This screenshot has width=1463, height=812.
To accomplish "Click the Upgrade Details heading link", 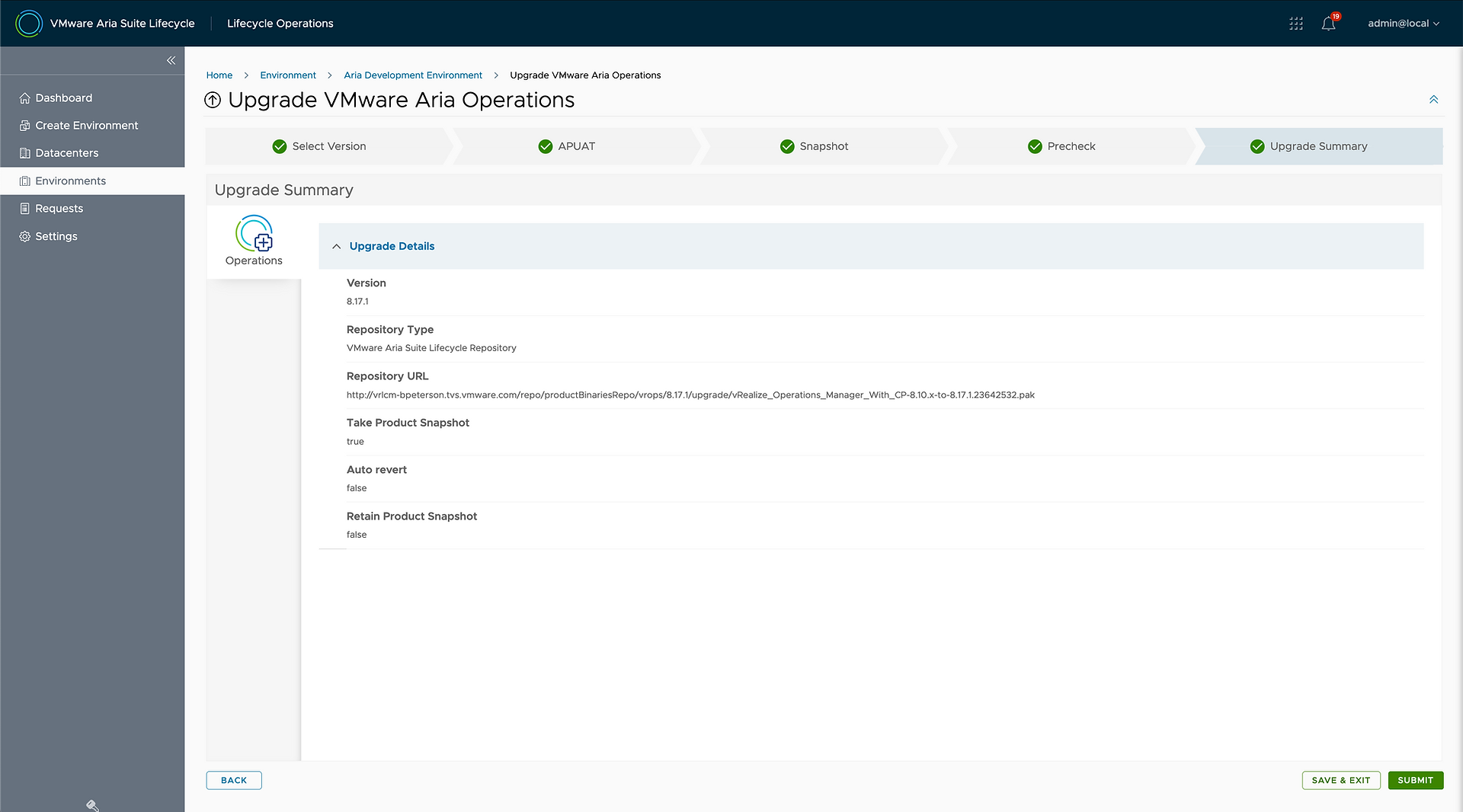I will [392, 246].
